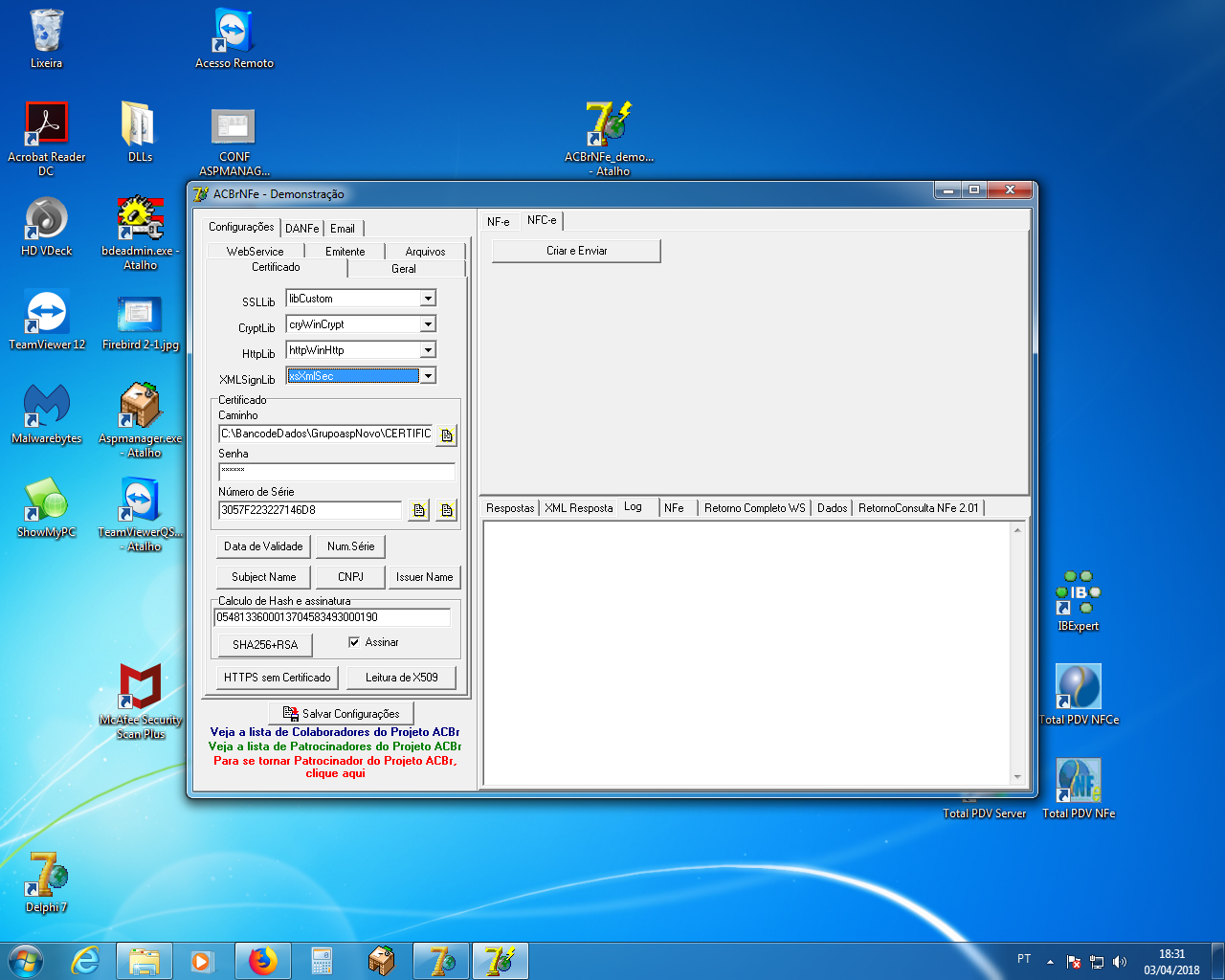Viewport: 1225px width, 980px height.
Task: Click the Subject Name button
Action: tap(263, 577)
